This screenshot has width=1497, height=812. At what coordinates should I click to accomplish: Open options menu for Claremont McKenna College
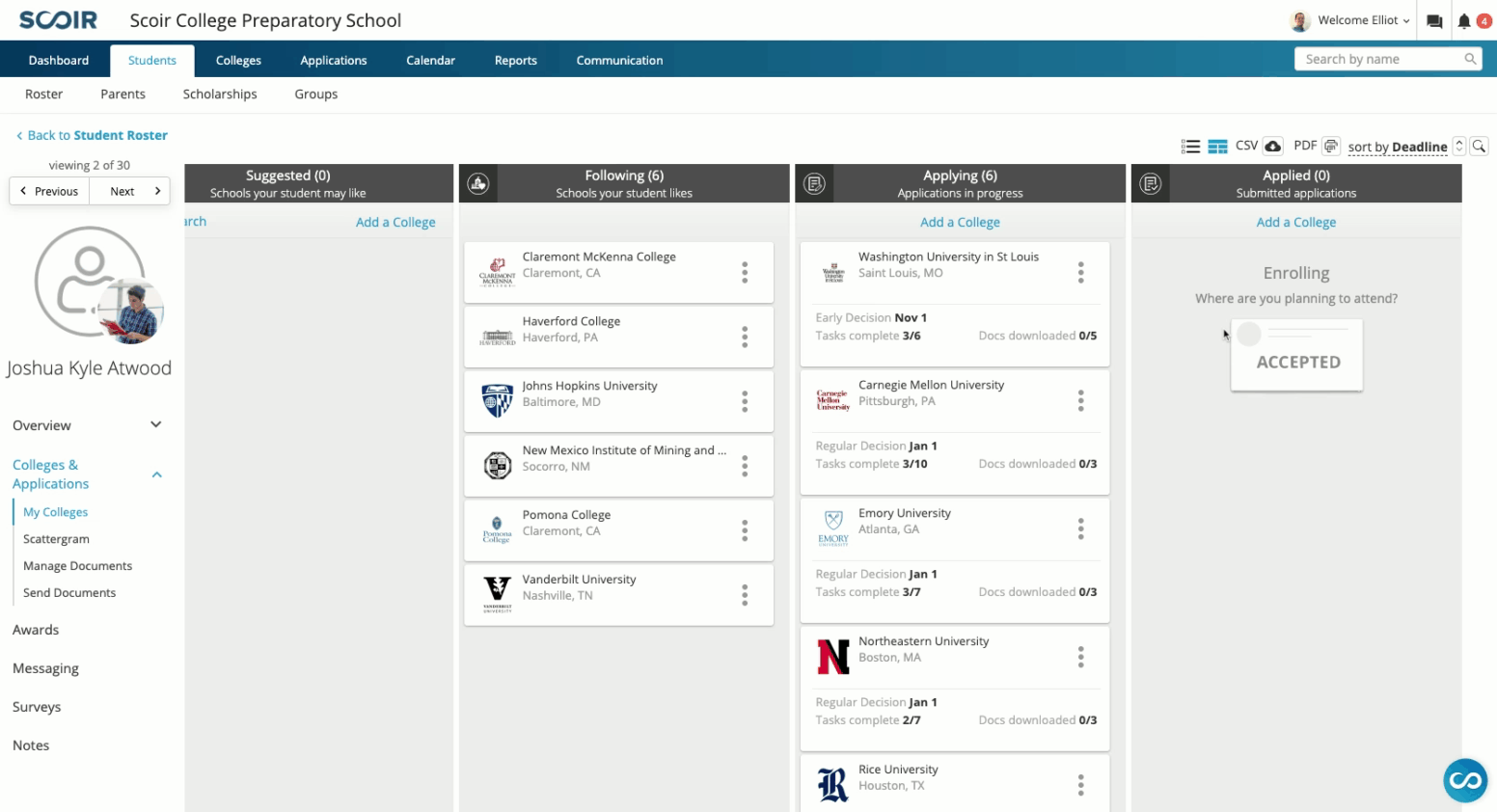[745, 273]
